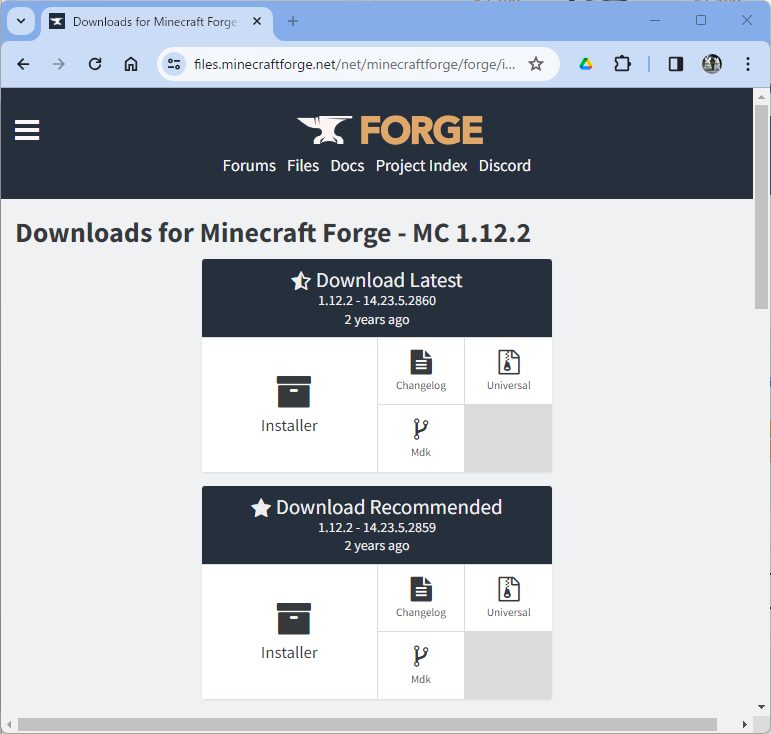Expand the tab search dropdown arrow
The image size is (771, 734).
tap(21, 21)
